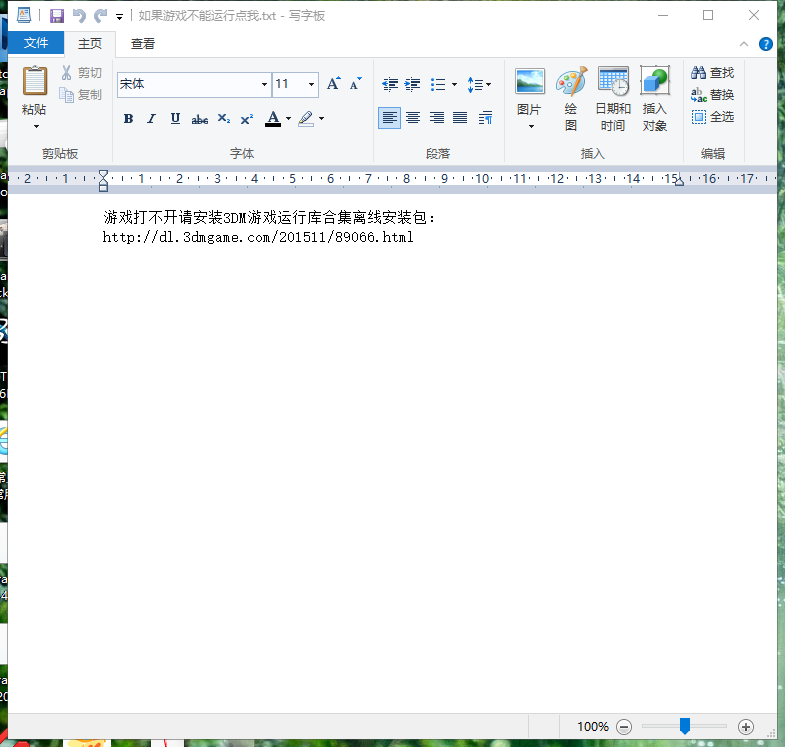Click the decrease indent icon

pos(390,84)
